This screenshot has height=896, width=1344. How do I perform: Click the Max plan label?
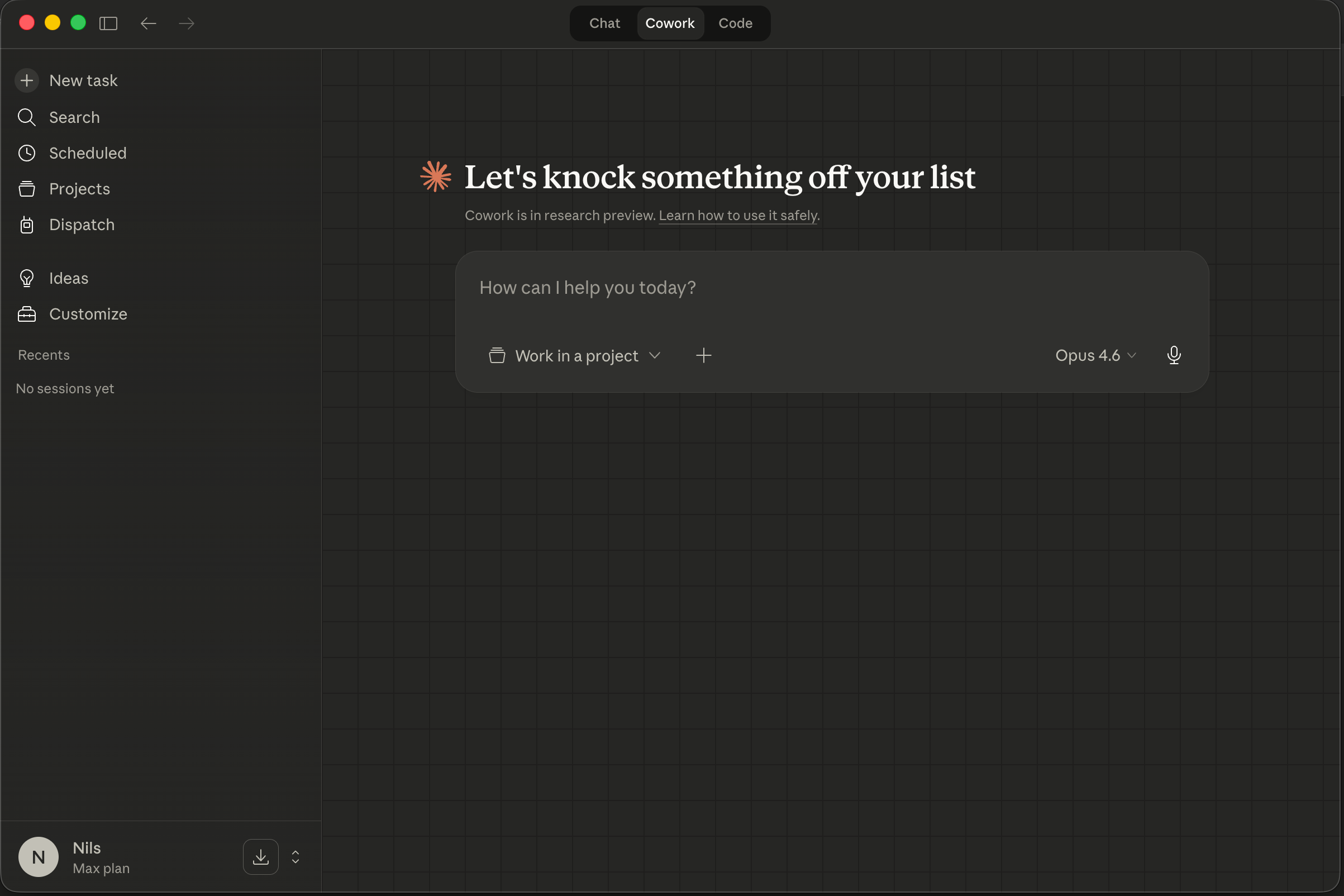(x=101, y=868)
